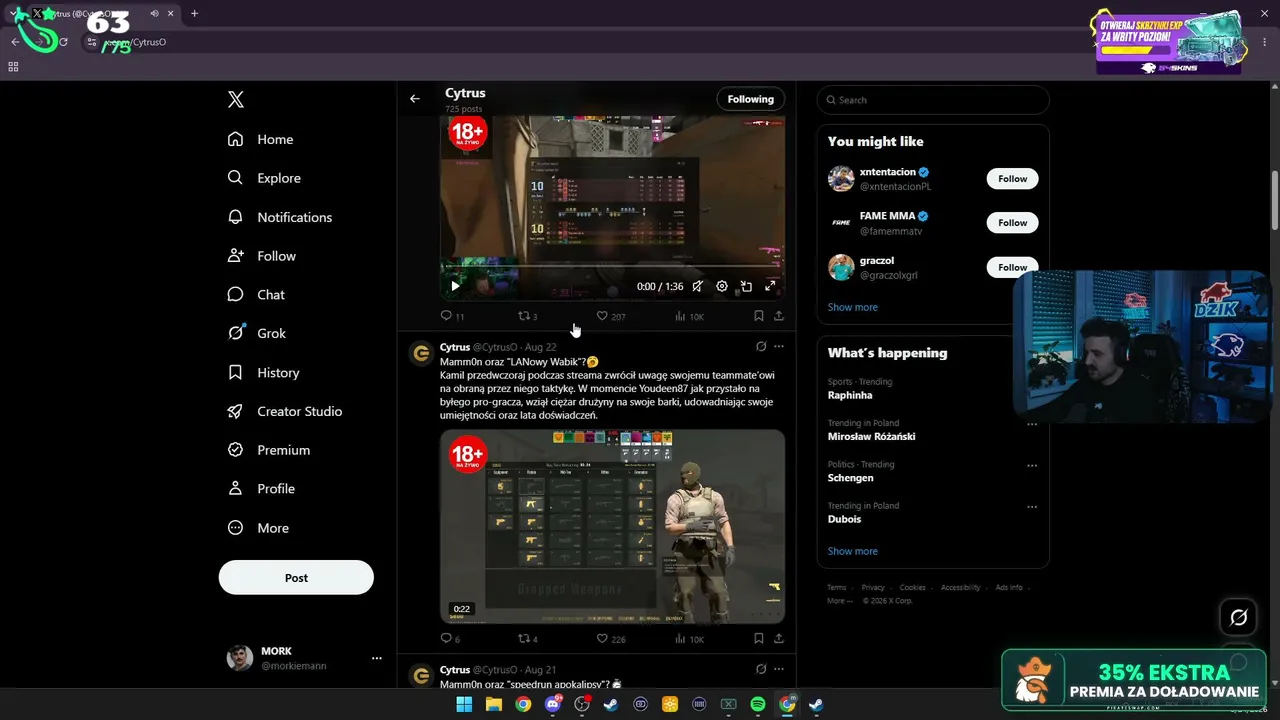Open the Home page from the sidebar
This screenshot has height=720, width=1280.
pyautogui.click(x=261, y=139)
